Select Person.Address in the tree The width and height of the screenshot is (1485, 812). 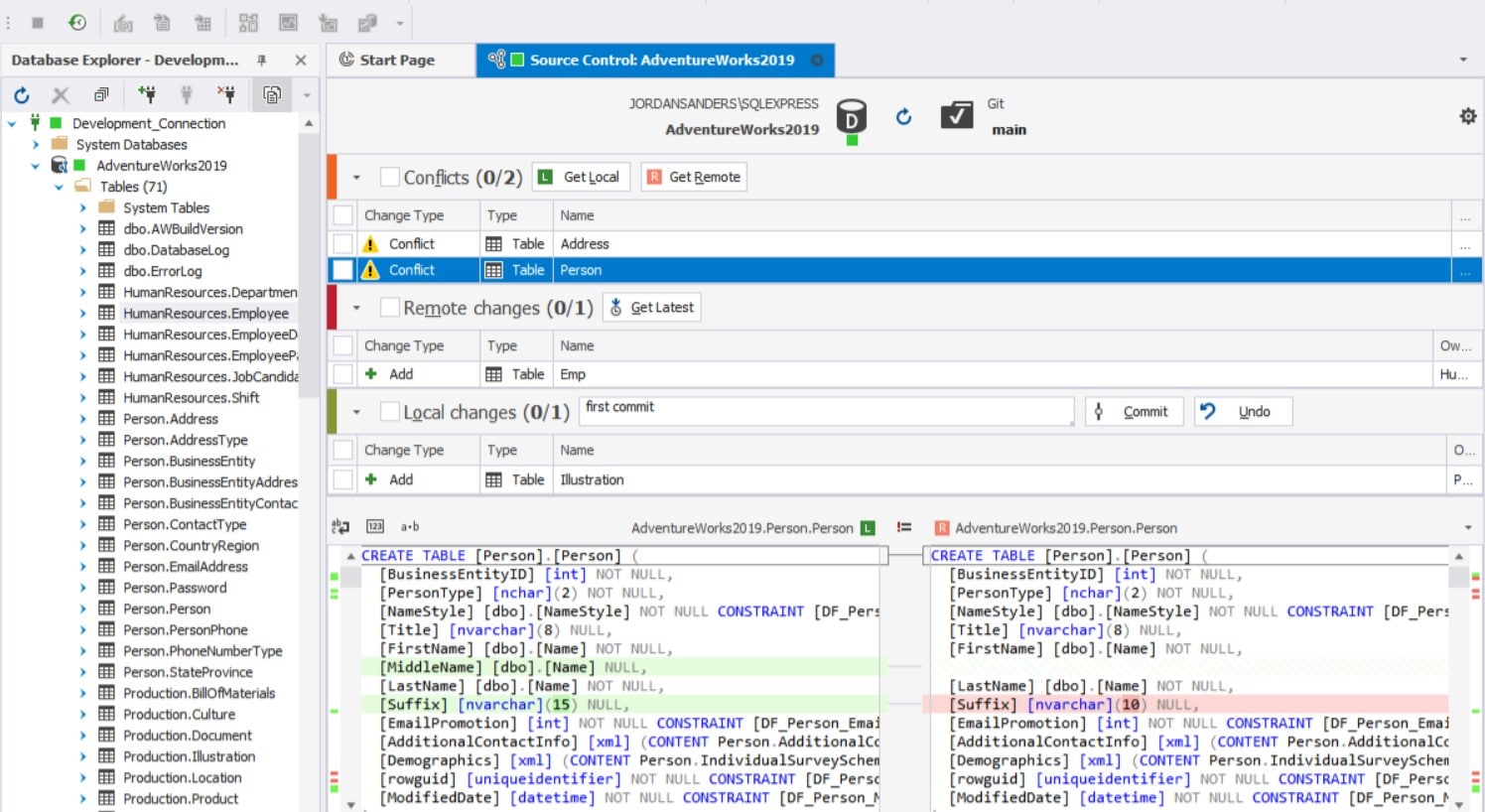pyautogui.click(x=170, y=419)
